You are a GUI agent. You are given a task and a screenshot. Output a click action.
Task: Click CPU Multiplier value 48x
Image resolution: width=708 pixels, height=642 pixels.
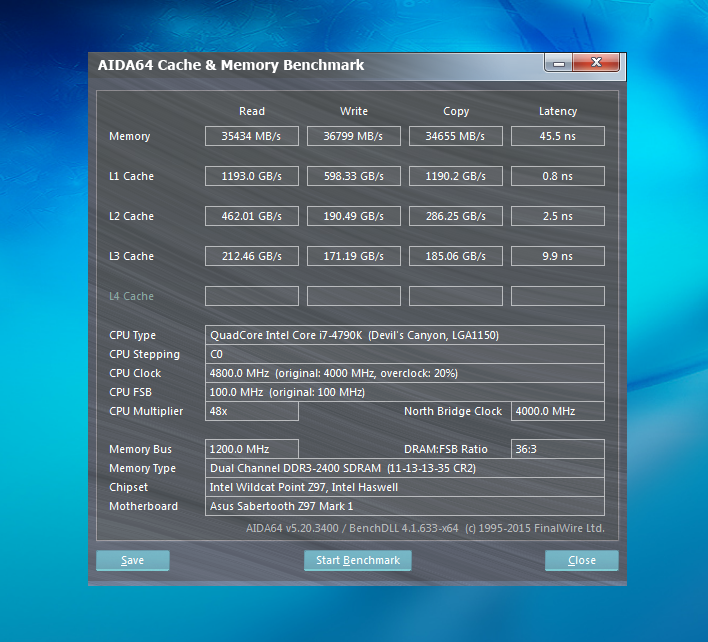pos(252,411)
